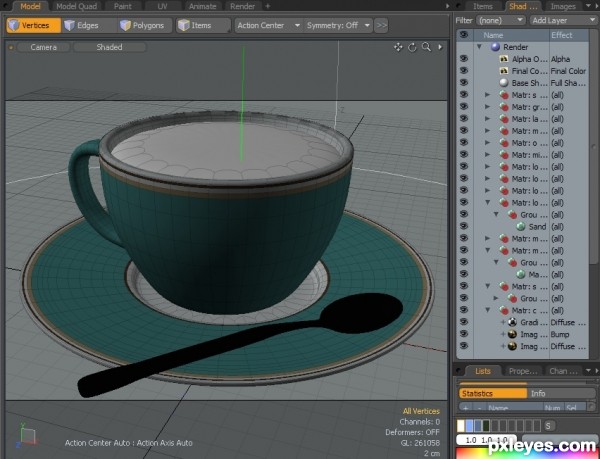Viewport: 600px width, 459px height.
Task: Click the Base Shader white sphere icon
Action: (504, 83)
